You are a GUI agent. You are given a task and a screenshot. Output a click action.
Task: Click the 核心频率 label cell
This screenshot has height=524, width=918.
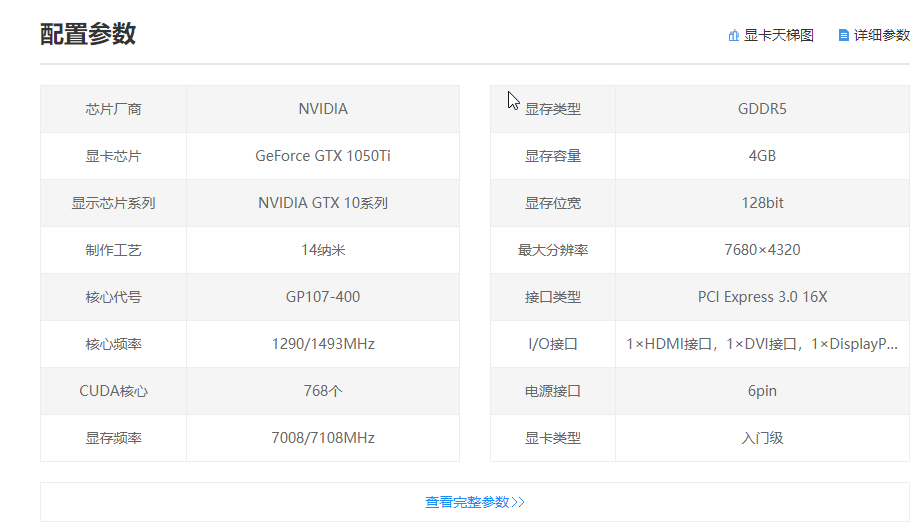114,344
